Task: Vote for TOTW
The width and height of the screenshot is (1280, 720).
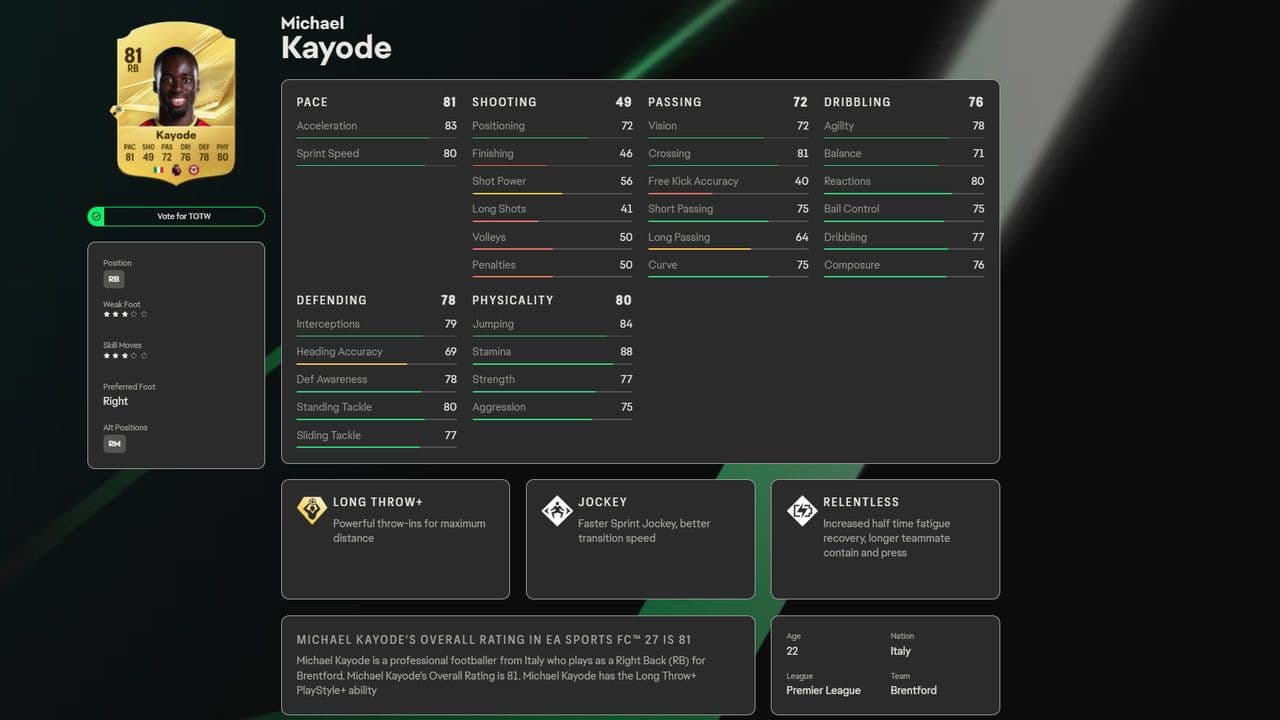Action: (x=176, y=216)
